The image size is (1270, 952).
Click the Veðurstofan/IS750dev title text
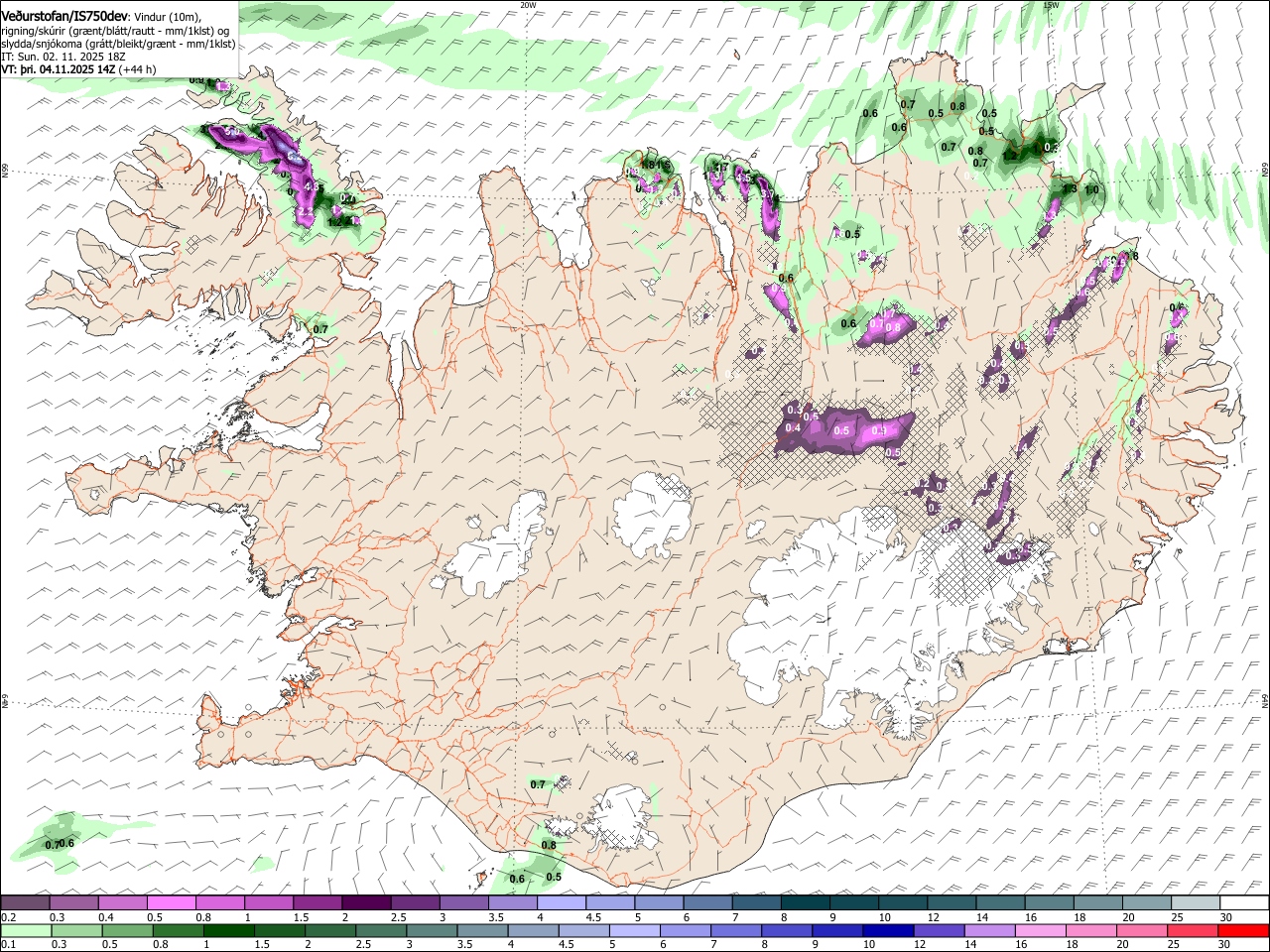point(63,16)
